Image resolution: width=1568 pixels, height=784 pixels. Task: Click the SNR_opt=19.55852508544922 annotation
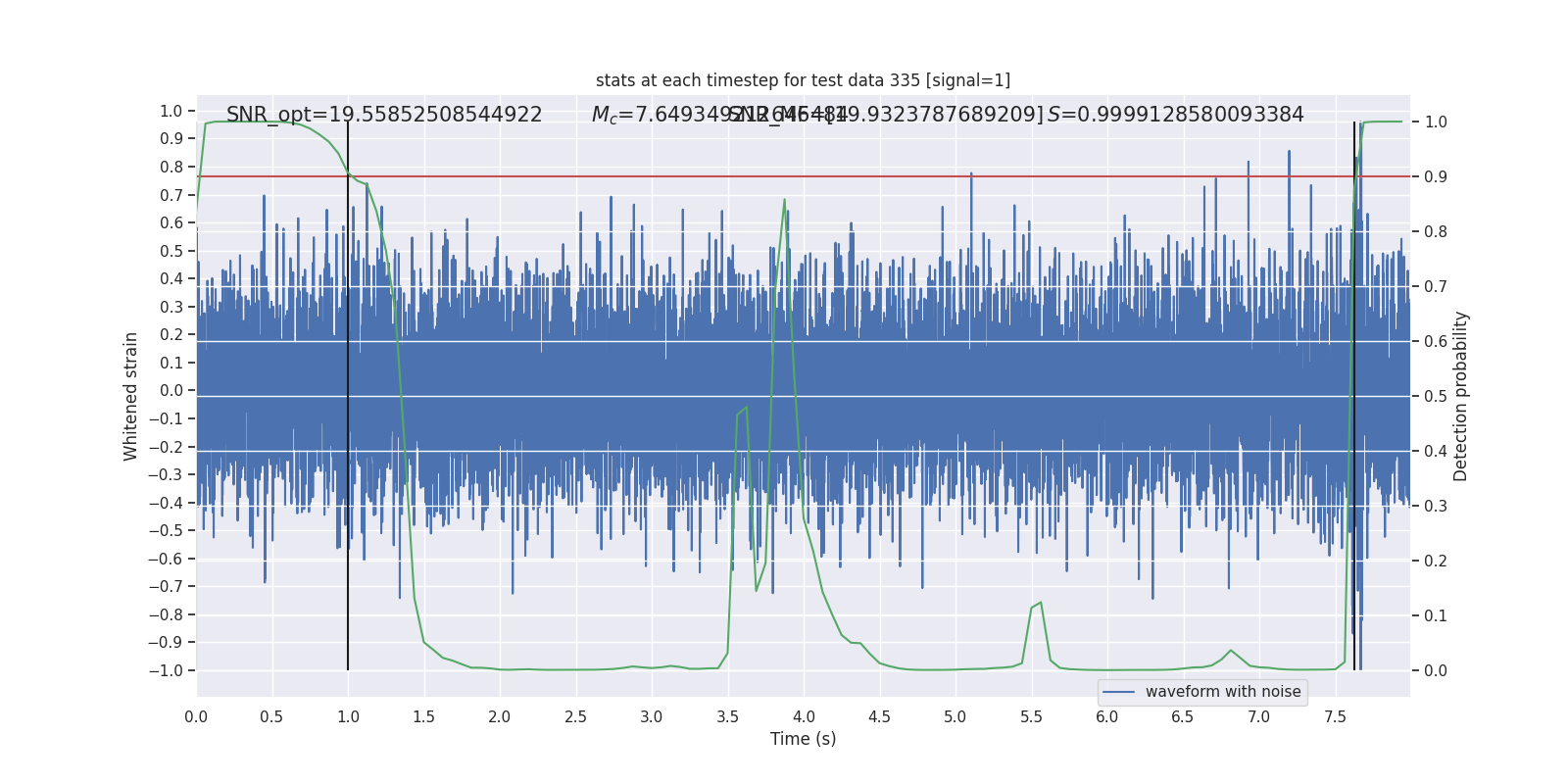pyautogui.click(x=384, y=115)
